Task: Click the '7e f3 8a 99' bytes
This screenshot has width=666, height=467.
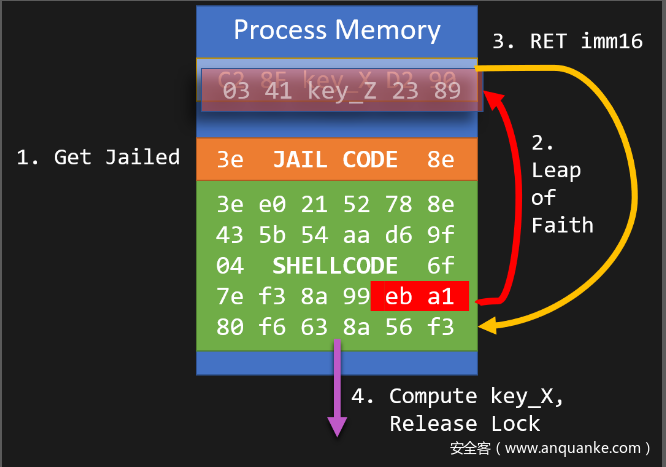Action: coord(290,297)
